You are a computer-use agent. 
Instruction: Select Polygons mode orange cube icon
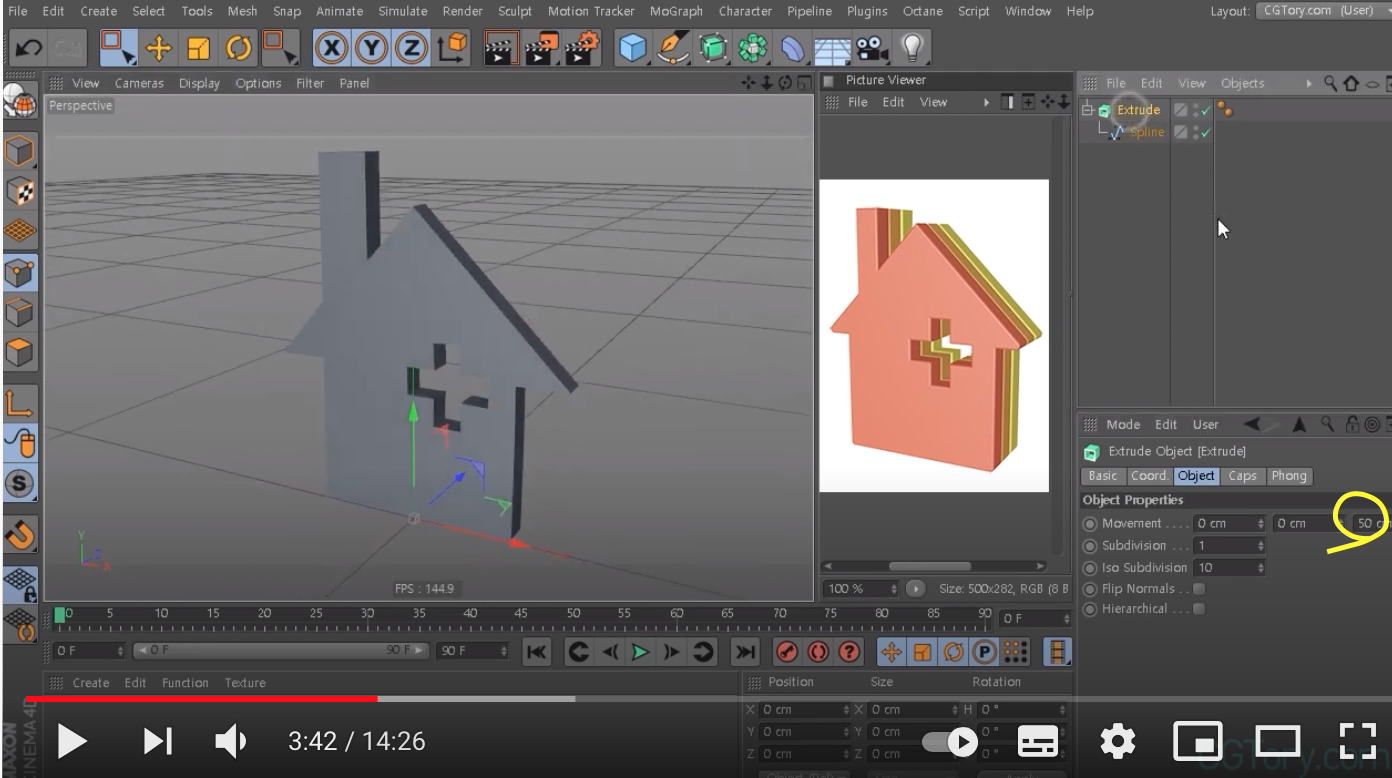(20, 352)
